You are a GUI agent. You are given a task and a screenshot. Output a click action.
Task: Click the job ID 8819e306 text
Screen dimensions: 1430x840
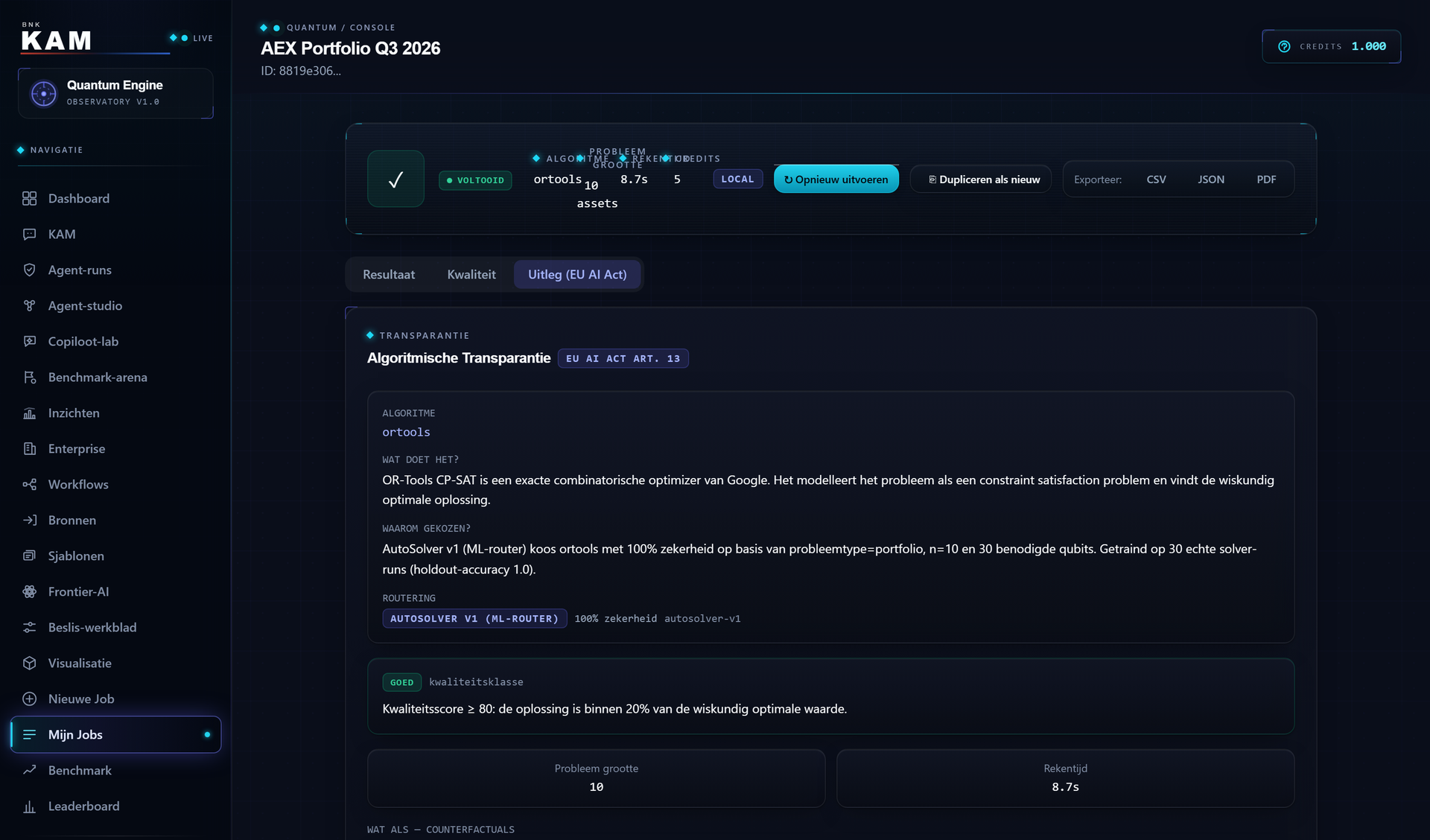(x=301, y=71)
